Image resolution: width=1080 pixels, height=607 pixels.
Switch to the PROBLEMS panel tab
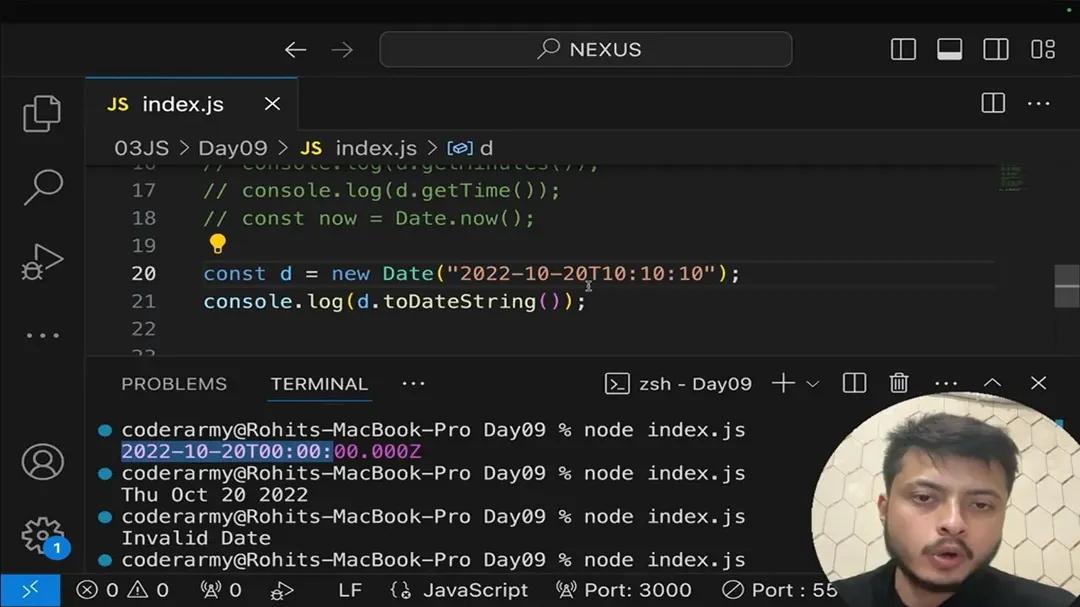point(174,384)
